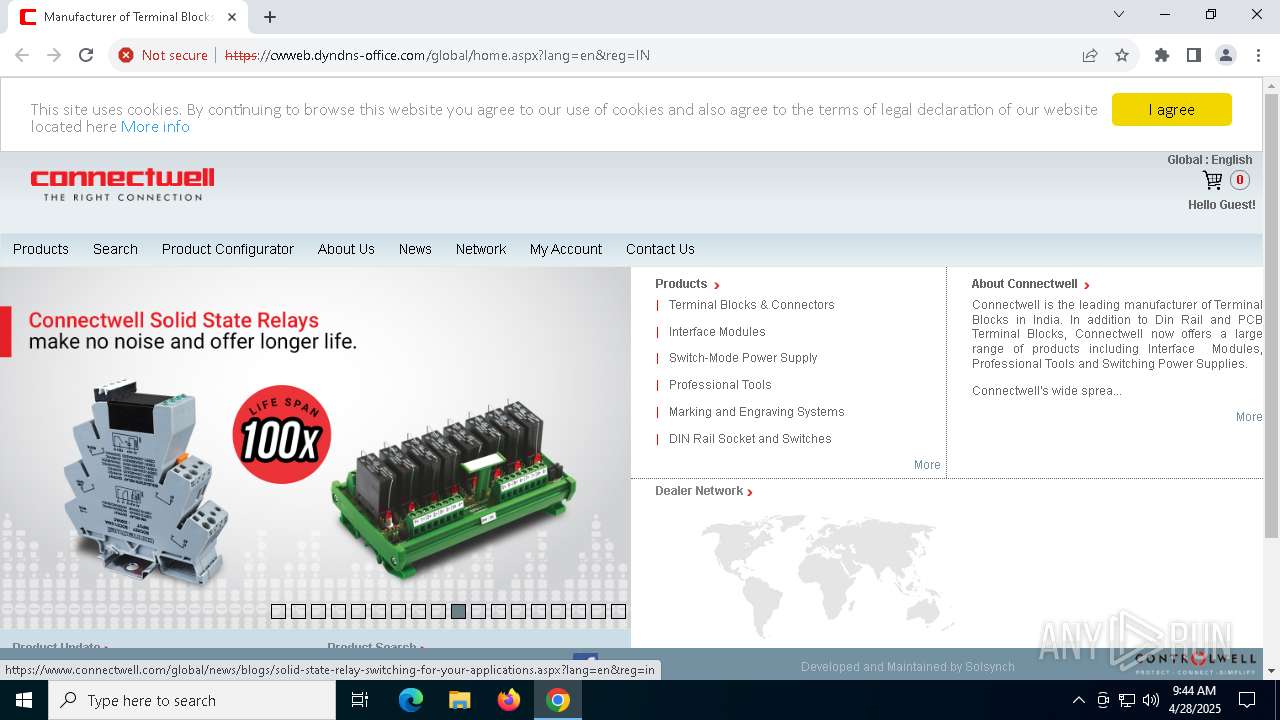Image resolution: width=1280 pixels, height=720 pixels.
Task: Change language via Global : English
Action: 1209,160
